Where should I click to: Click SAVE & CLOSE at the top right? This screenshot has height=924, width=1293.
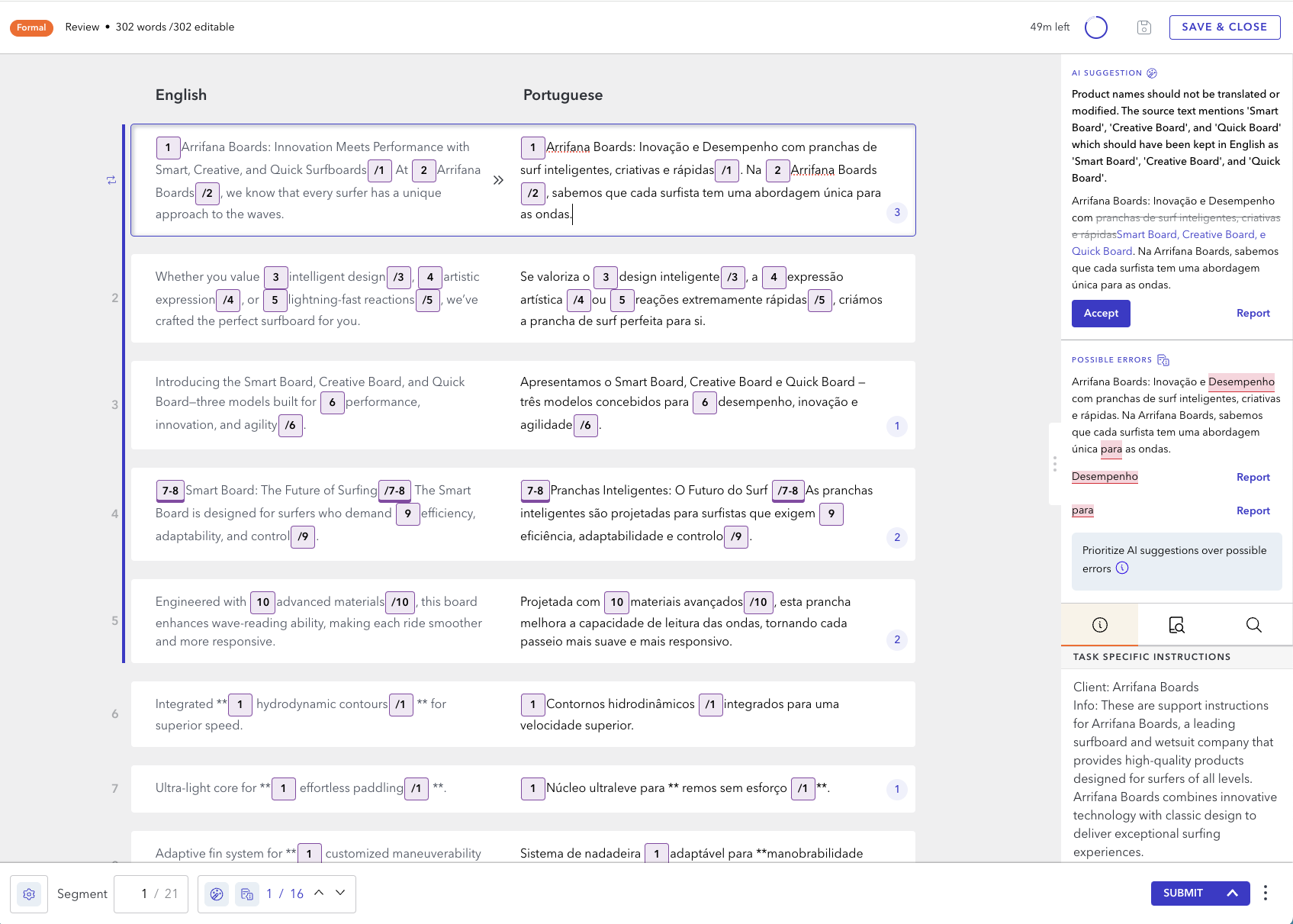click(1224, 27)
